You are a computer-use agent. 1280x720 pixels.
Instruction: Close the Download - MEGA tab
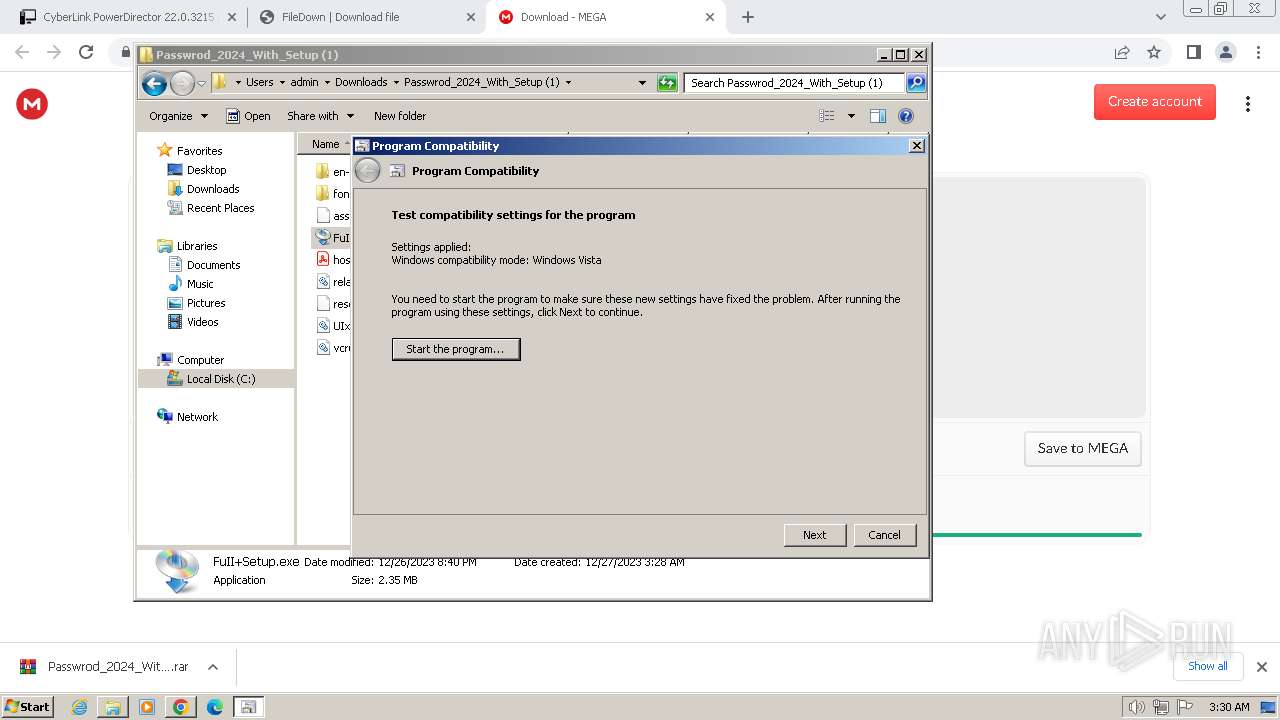click(x=710, y=17)
